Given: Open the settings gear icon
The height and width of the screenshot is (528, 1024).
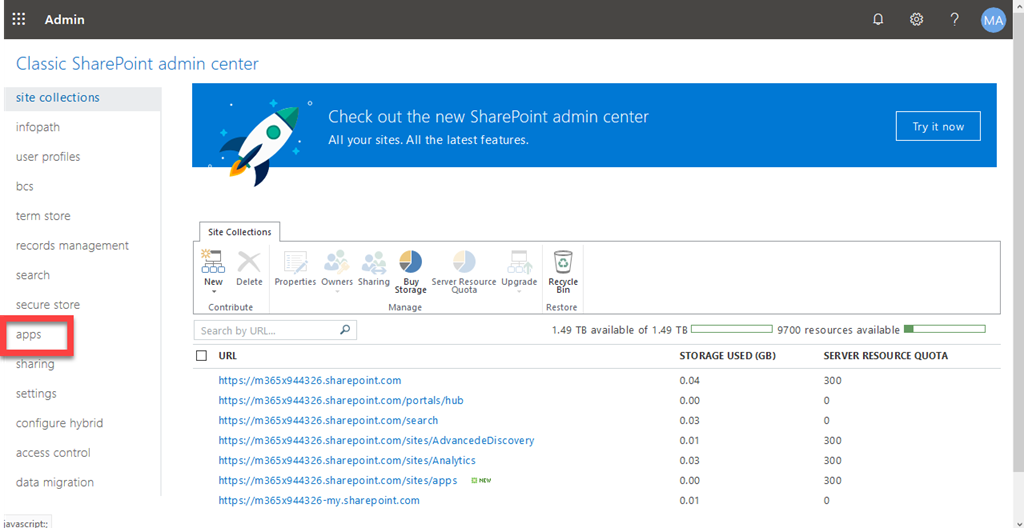Looking at the screenshot, I should click(x=916, y=19).
